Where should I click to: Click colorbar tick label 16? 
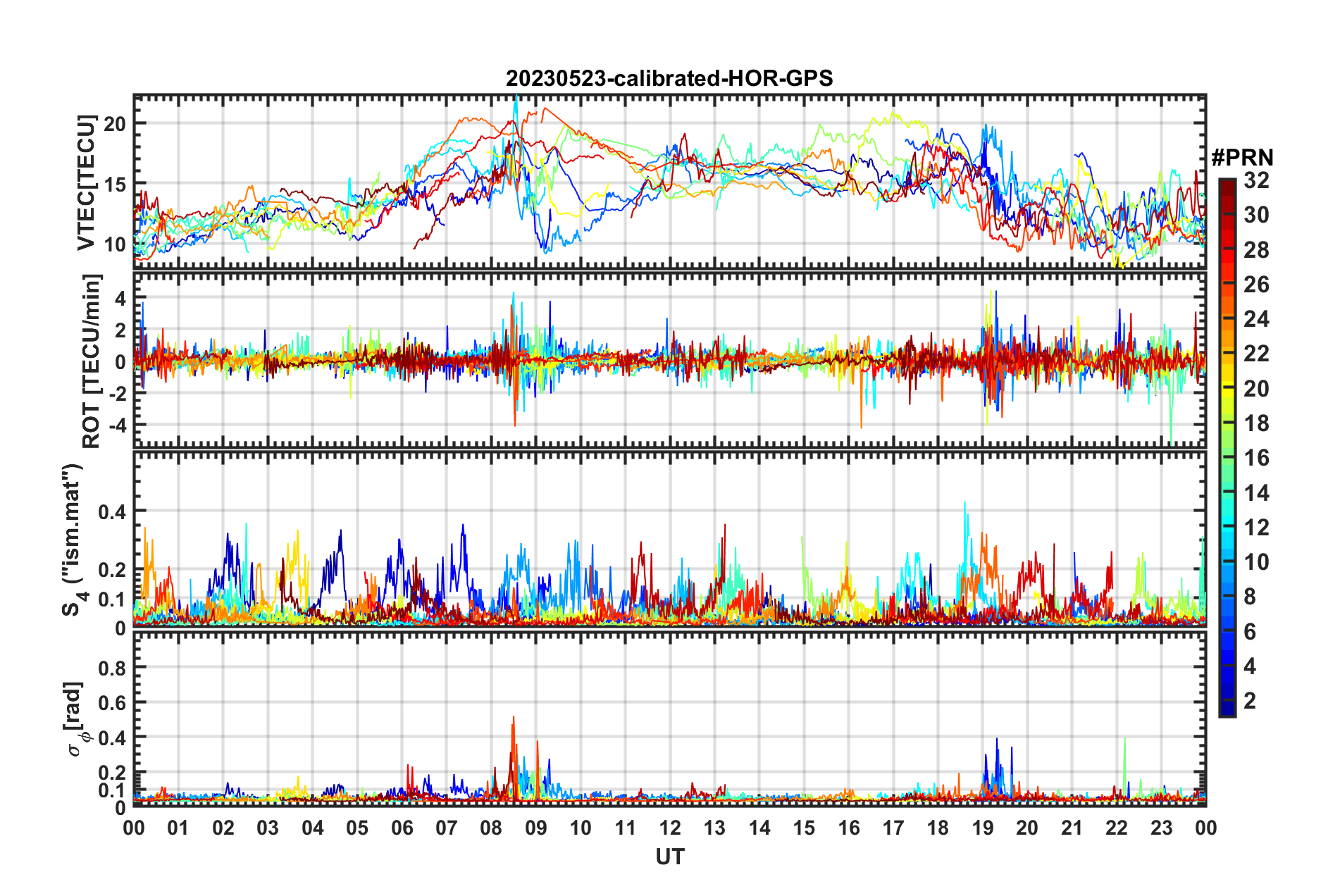click(1256, 458)
